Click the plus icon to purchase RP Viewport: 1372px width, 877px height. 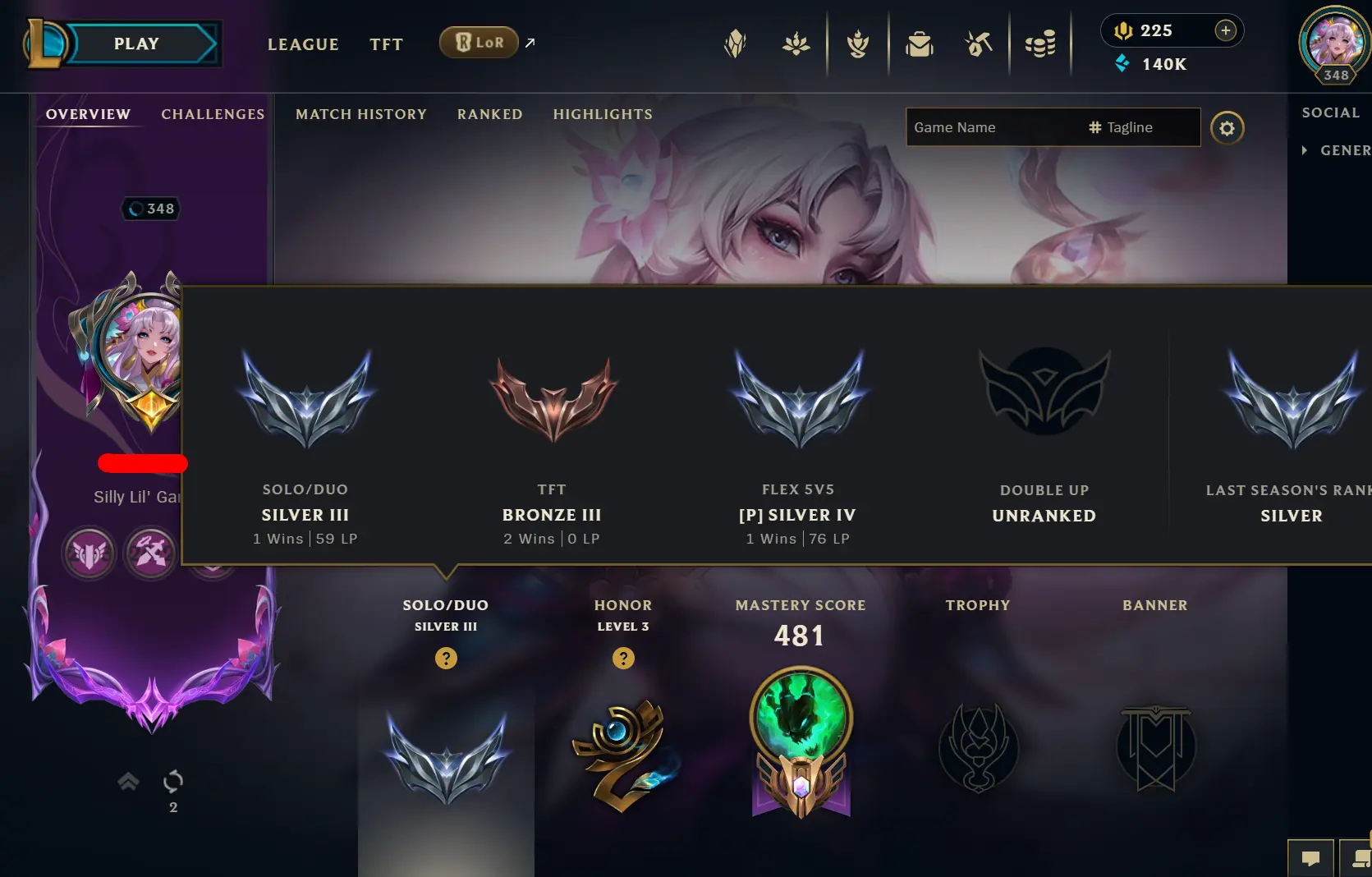pyautogui.click(x=1225, y=30)
